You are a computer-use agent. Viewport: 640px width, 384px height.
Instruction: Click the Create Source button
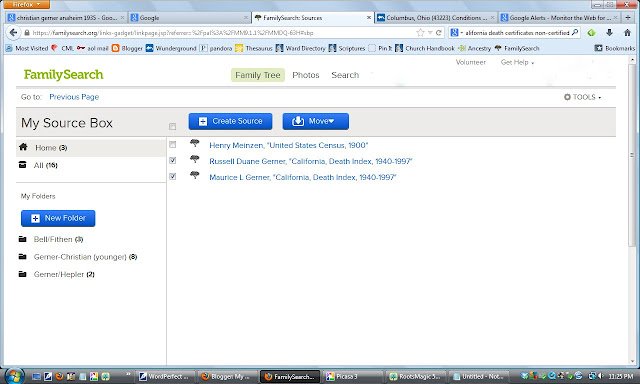(230, 121)
